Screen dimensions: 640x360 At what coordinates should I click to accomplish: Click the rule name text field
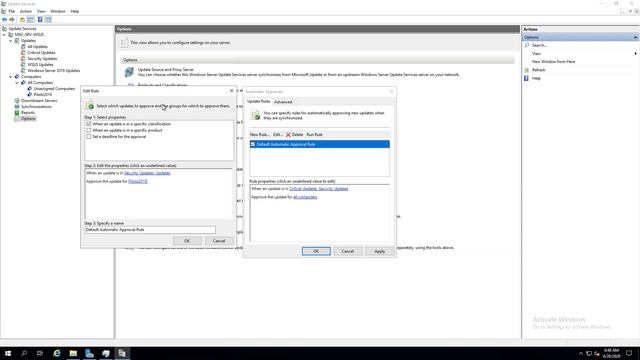150,230
